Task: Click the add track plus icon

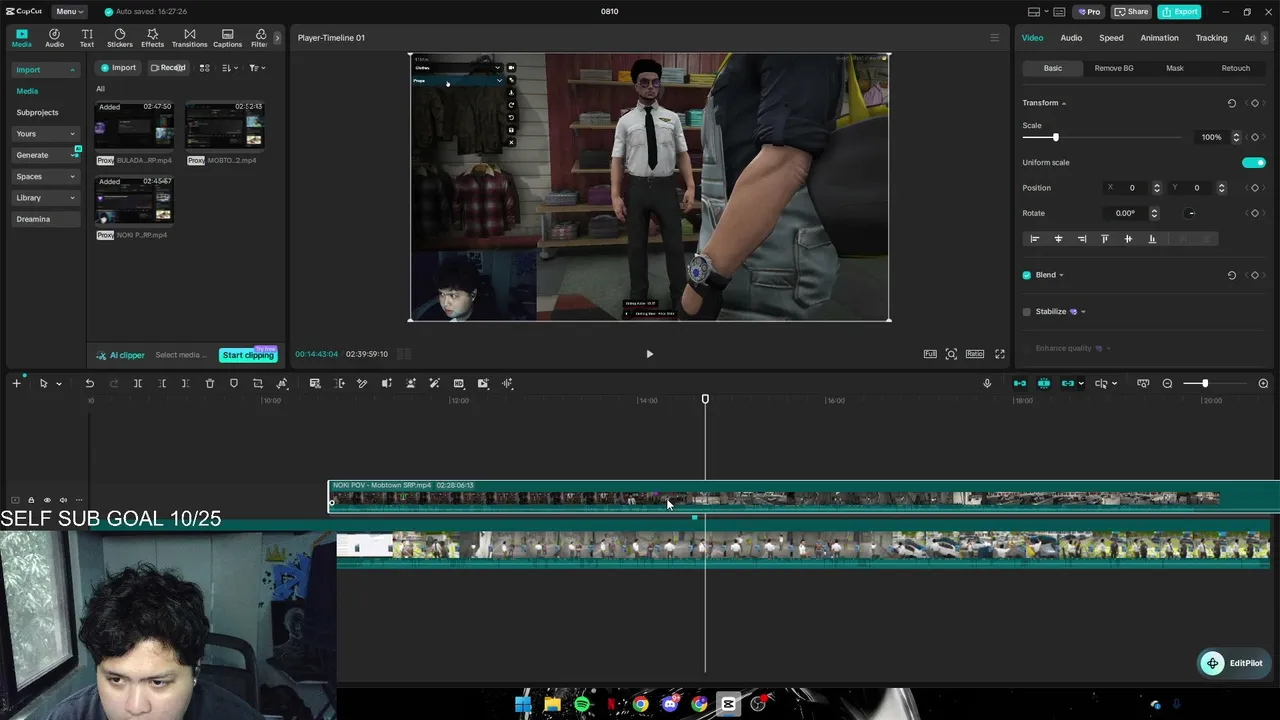Action: tap(16, 384)
